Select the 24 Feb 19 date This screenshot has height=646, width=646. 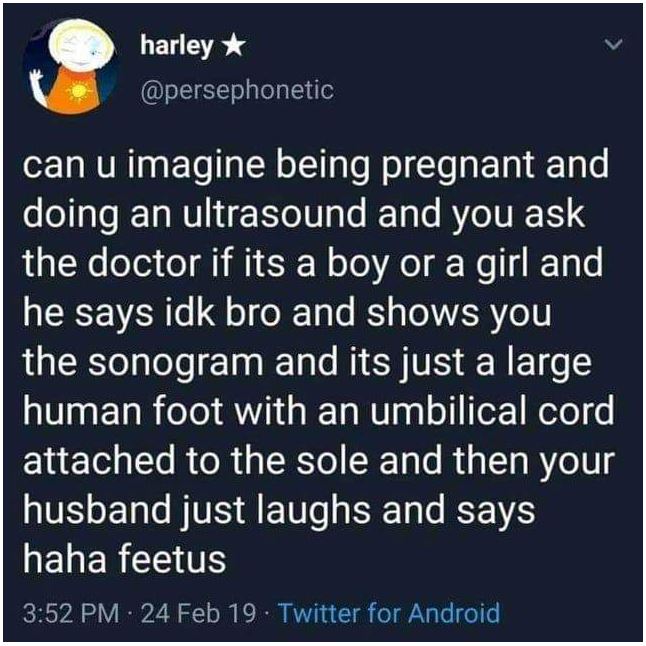click(x=198, y=613)
